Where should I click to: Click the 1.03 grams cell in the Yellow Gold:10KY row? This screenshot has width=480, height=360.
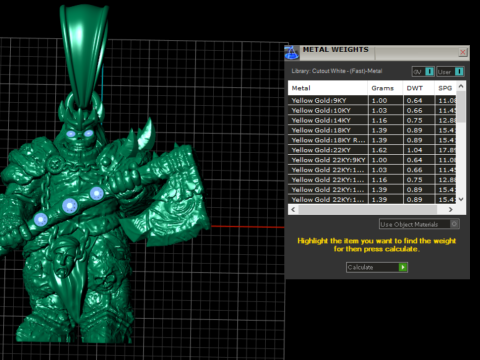coord(385,110)
